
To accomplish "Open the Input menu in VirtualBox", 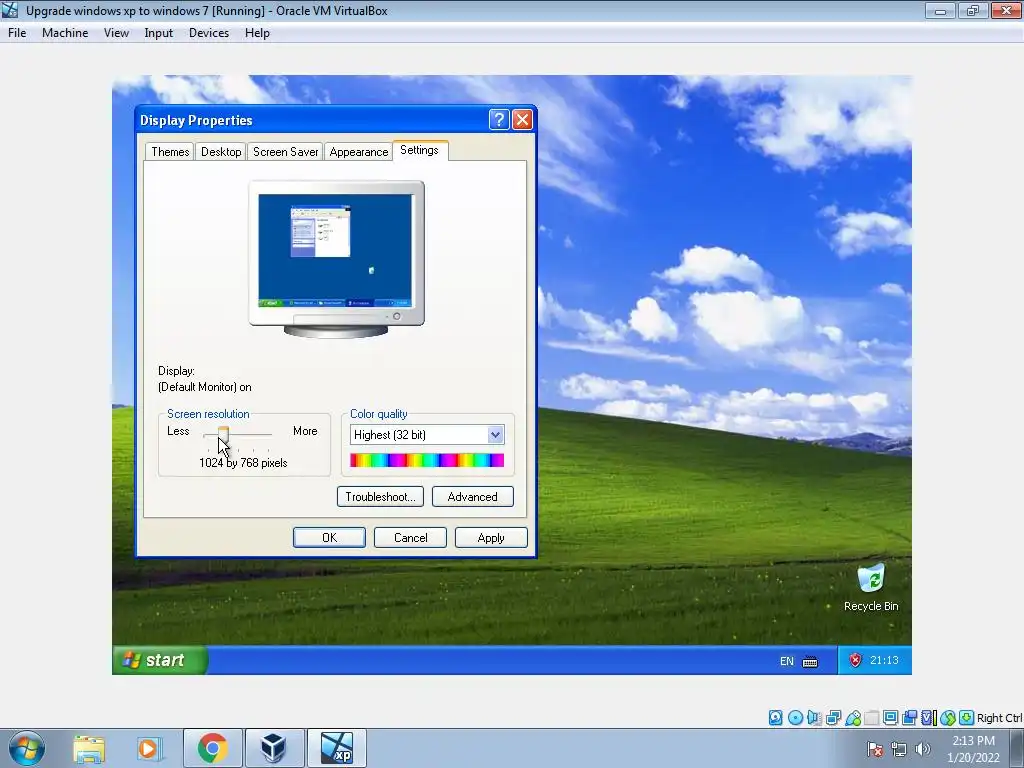I will [x=159, y=33].
